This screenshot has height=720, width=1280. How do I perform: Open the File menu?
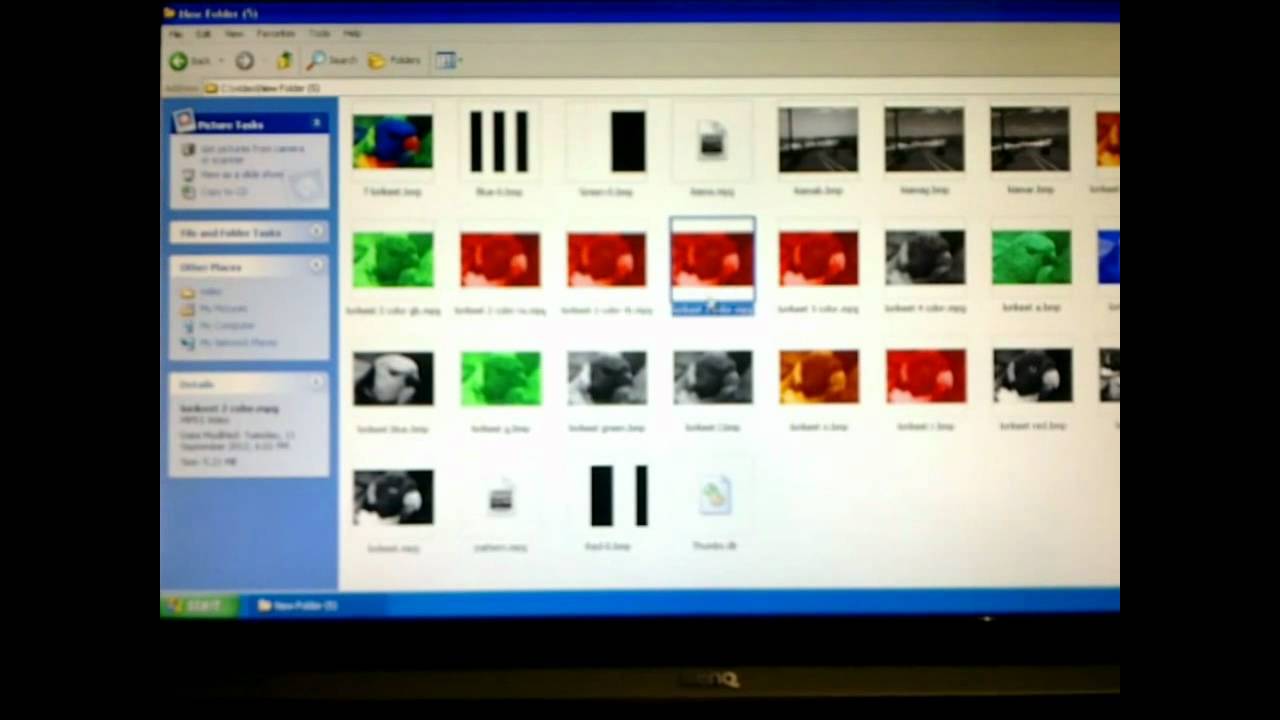176,34
